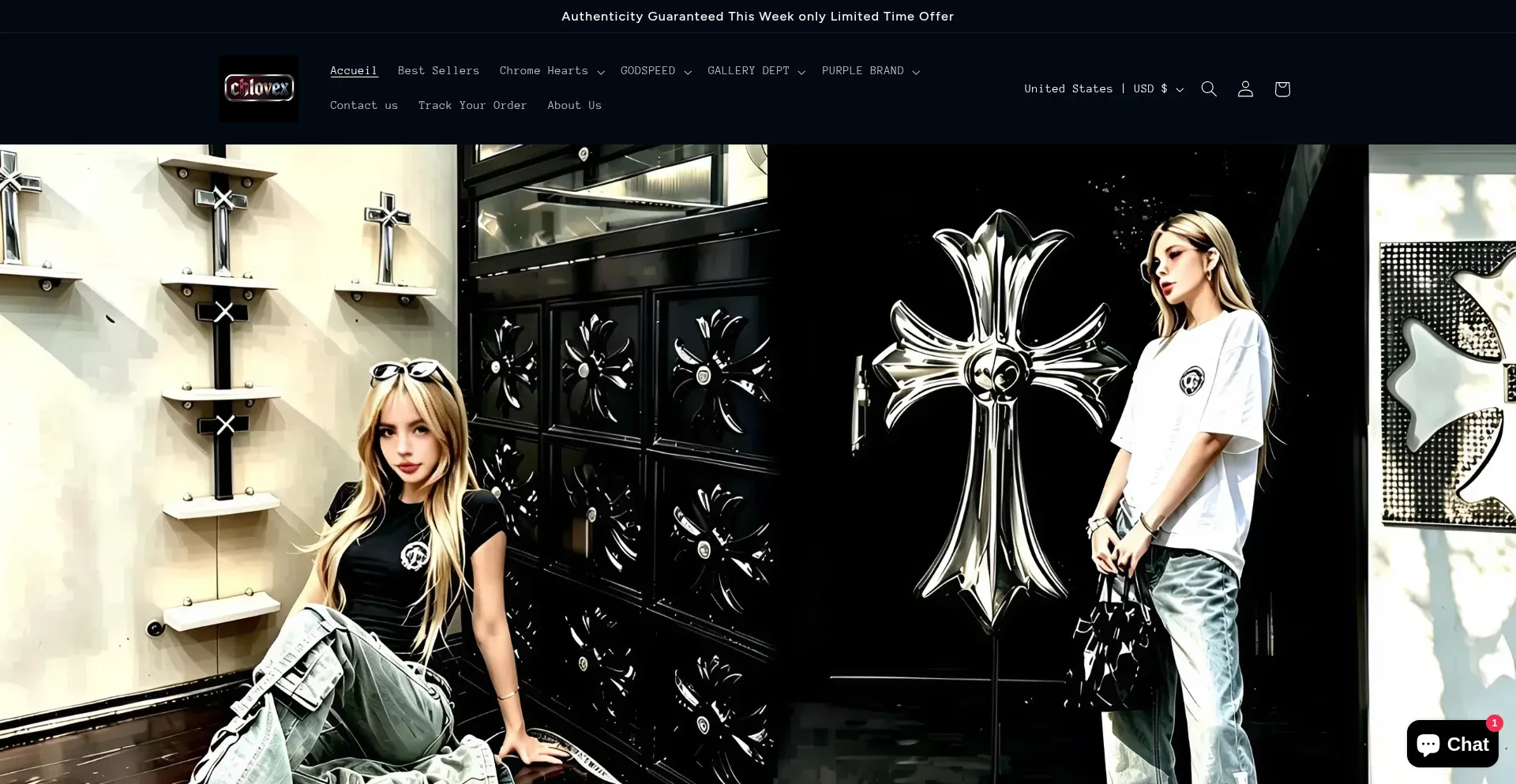Click the Authenticity Guaranteed announcement text
This screenshot has height=784, width=1516.
click(757, 17)
